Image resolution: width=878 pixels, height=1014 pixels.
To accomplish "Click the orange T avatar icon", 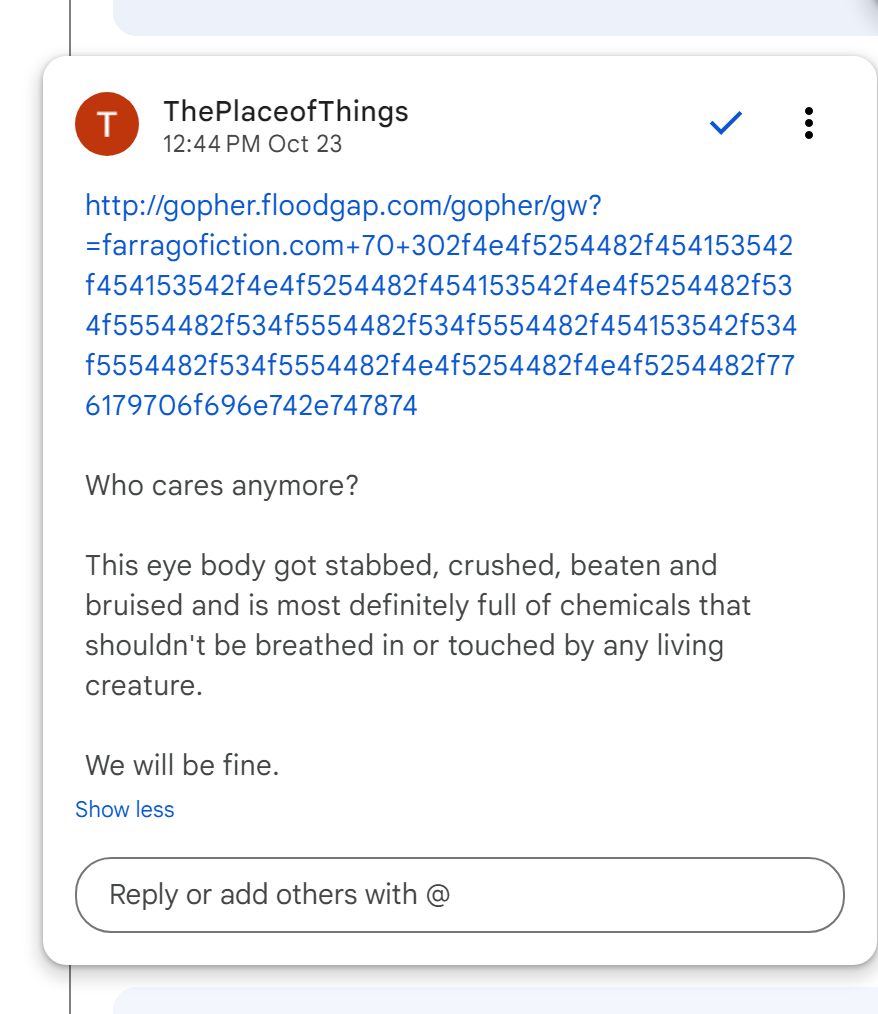I will (107, 124).
